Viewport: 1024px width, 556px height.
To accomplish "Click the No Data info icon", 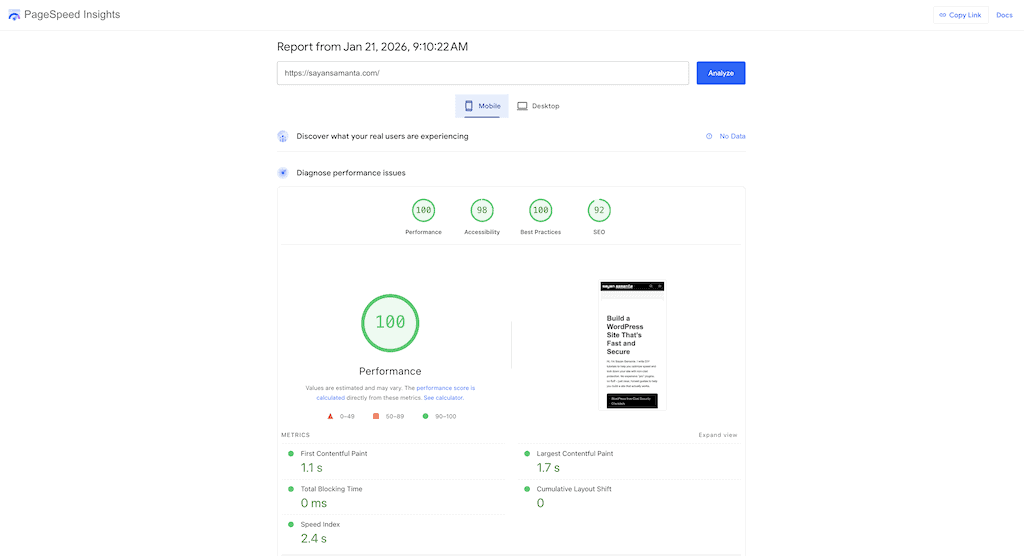I will pos(709,137).
